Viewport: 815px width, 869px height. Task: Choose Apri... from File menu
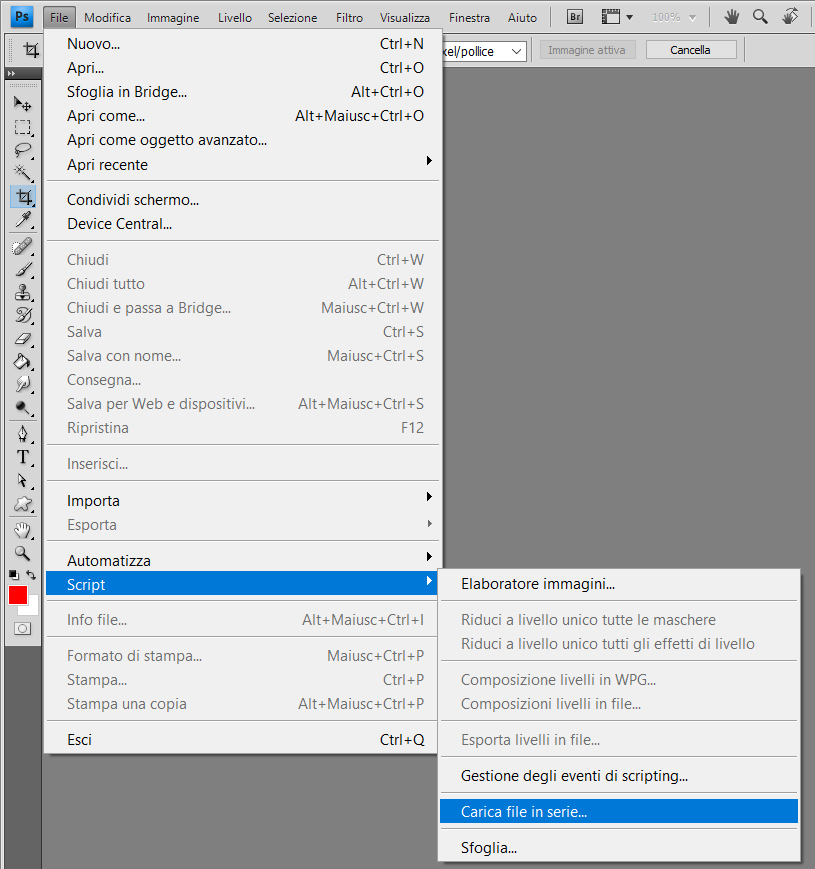coord(243,68)
